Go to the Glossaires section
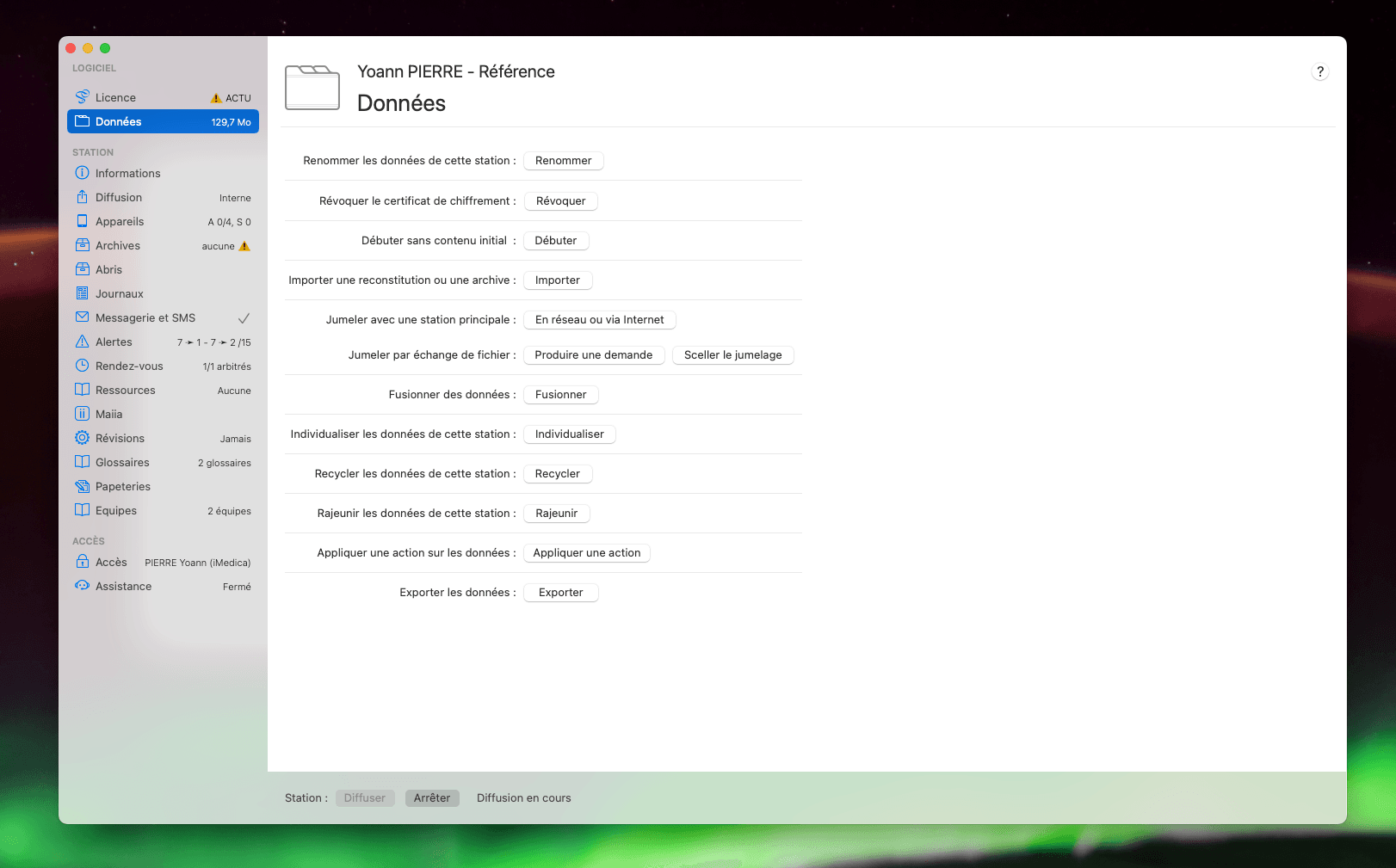This screenshot has width=1396, height=868. [122, 462]
